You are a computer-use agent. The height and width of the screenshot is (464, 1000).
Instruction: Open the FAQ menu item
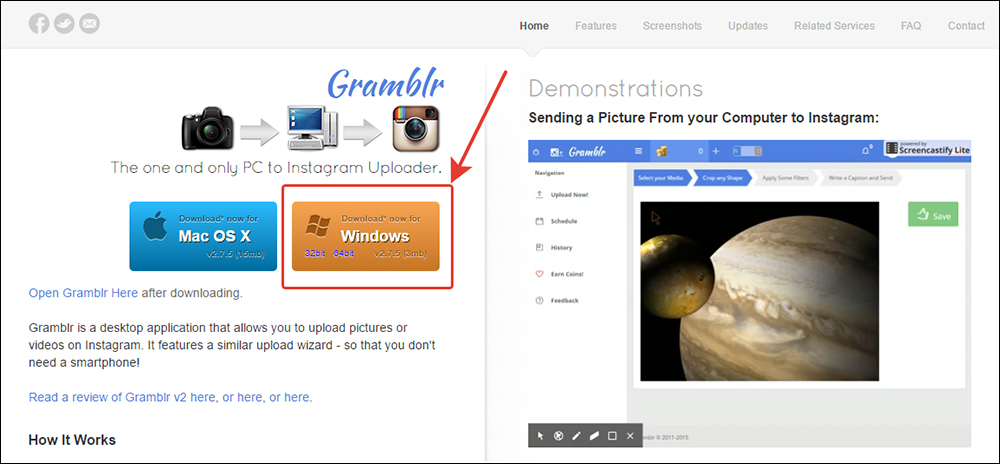(911, 26)
